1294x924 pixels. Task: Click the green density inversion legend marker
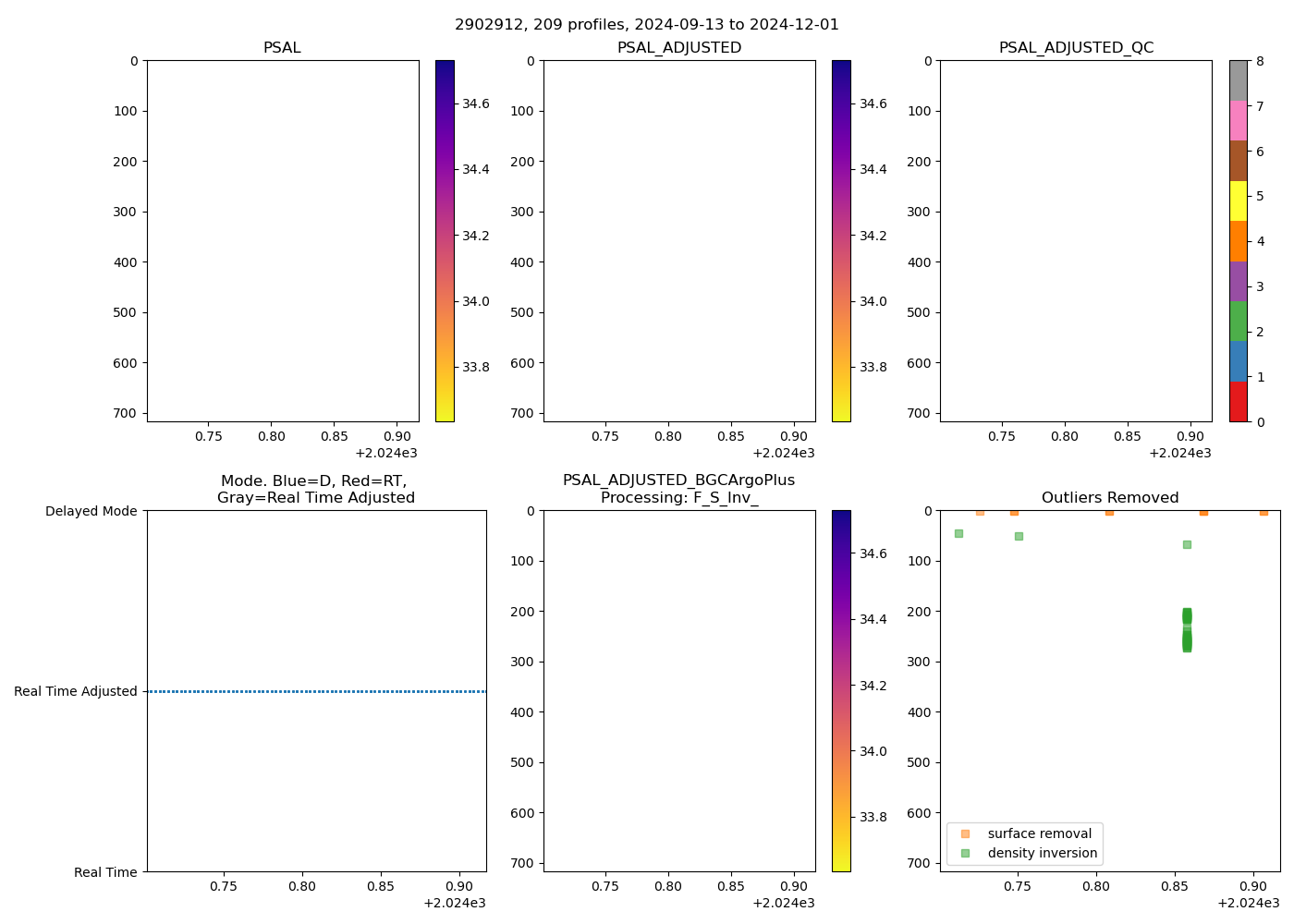[x=965, y=853]
